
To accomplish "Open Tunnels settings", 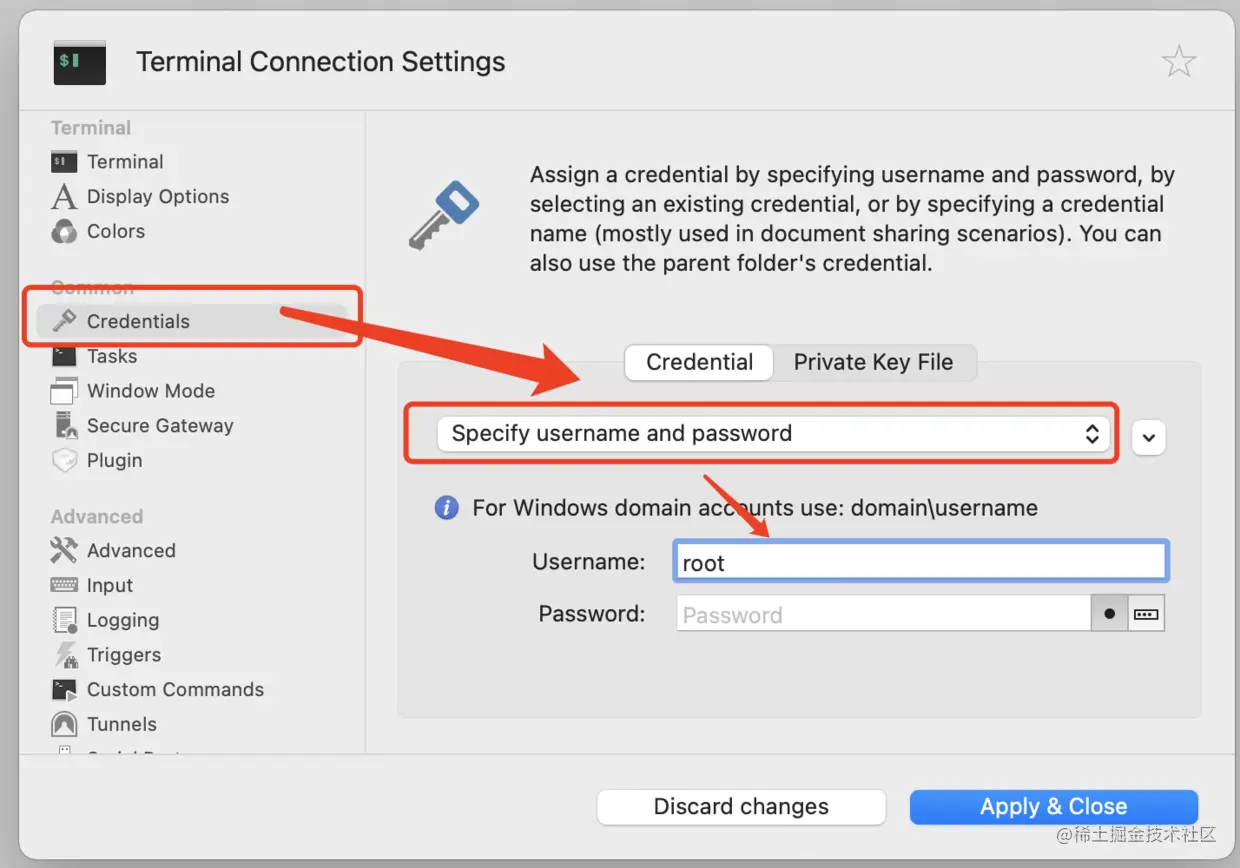I will 122,724.
